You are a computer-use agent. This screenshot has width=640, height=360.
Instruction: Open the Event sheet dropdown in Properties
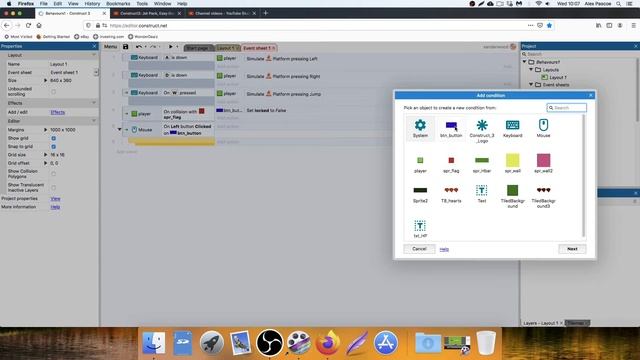pyautogui.click(x=96, y=72)
